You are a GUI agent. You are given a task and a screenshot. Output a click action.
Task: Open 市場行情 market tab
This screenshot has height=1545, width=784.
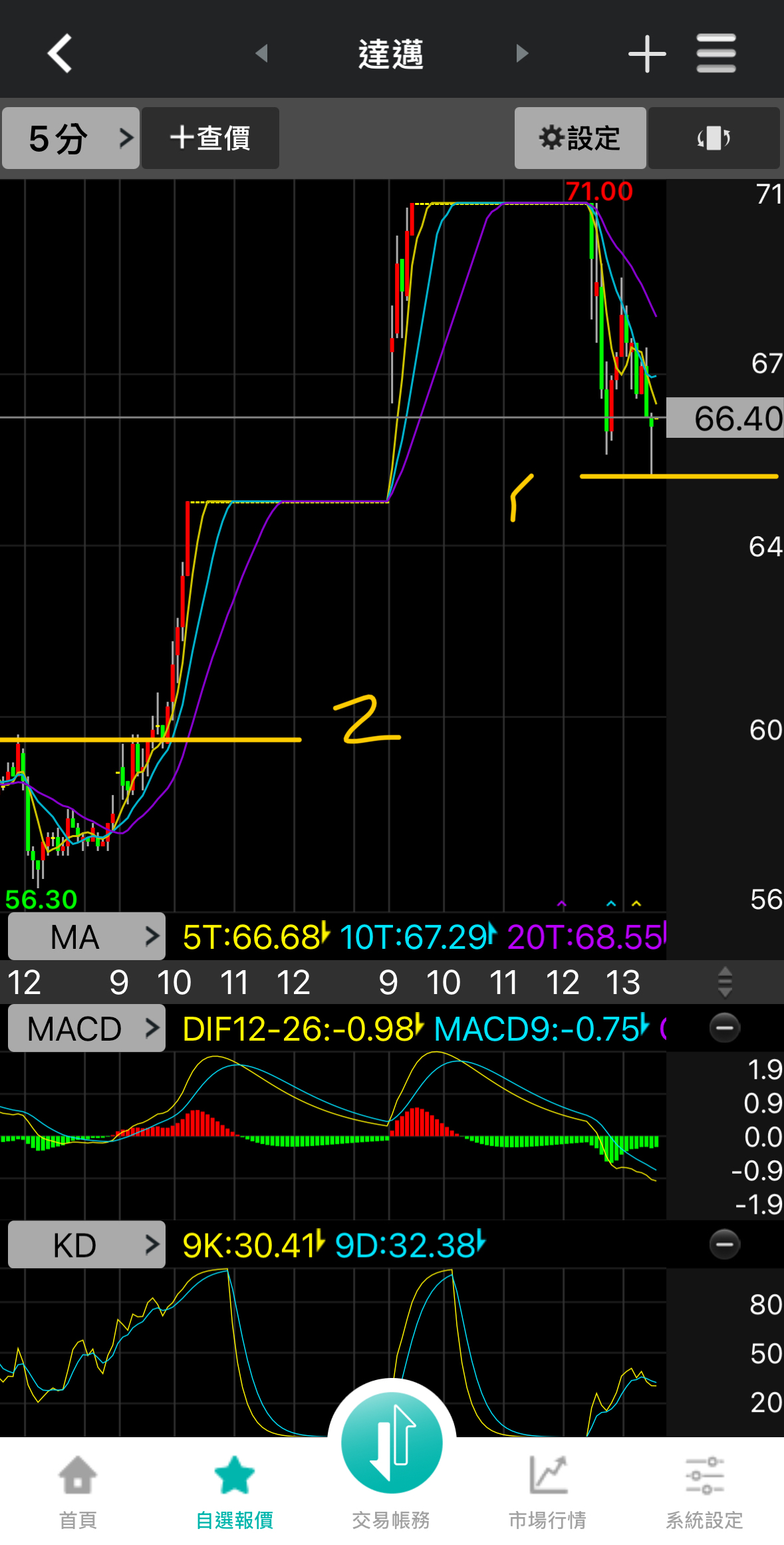click(547, 1493)
